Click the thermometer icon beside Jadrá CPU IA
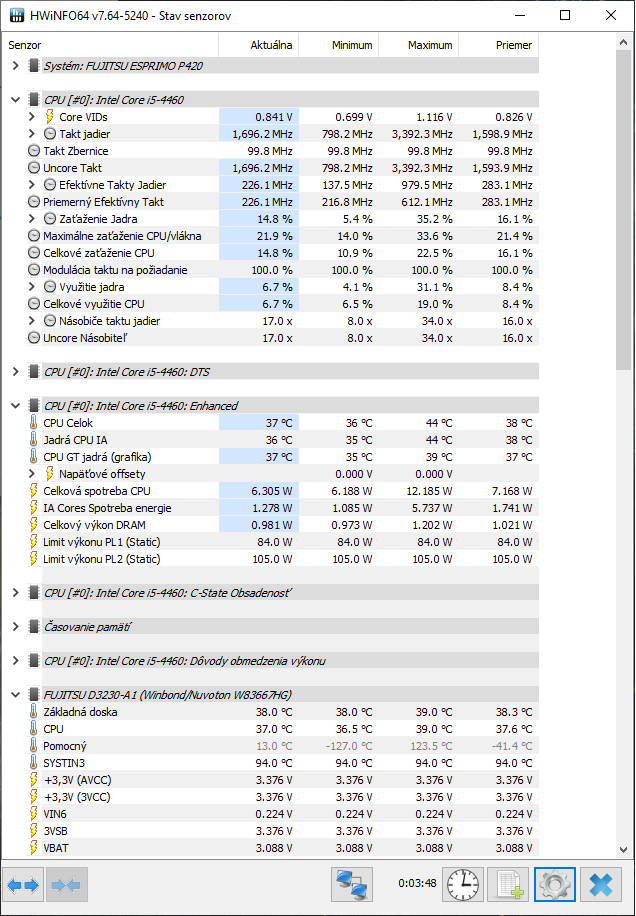The width and height of the screenshot is (636, 916). (34, 439)
